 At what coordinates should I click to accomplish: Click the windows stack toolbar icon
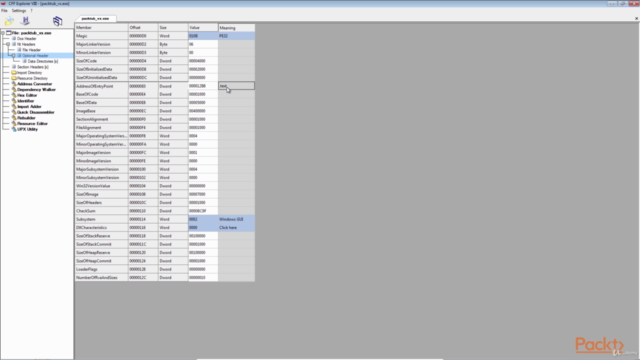coord(58,21)
